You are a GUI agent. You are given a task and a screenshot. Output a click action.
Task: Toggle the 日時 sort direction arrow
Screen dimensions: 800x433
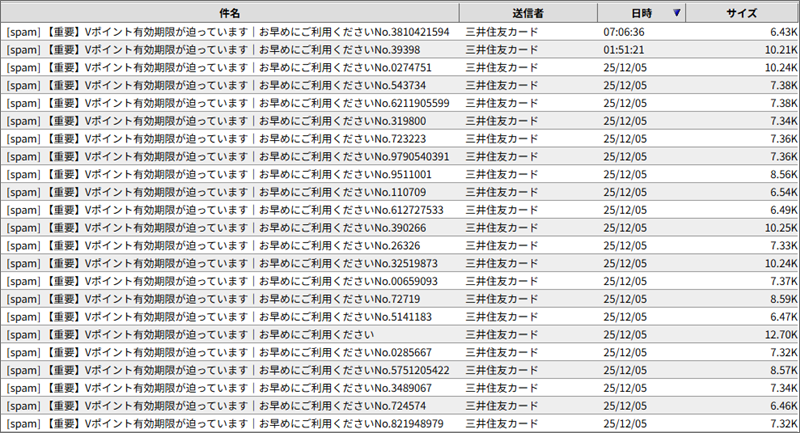point(679,13)
